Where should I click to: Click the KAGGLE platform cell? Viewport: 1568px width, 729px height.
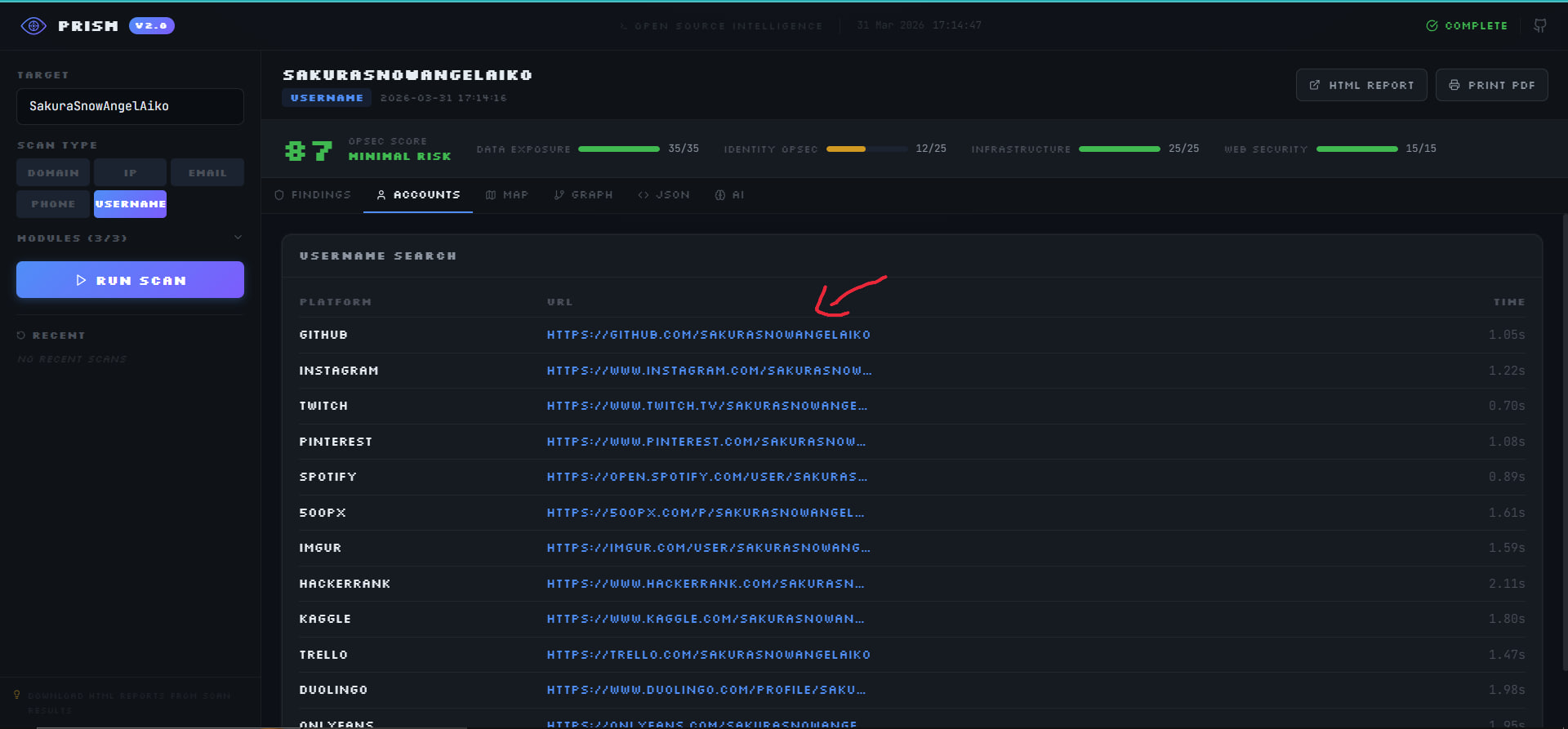pos(325,619)
